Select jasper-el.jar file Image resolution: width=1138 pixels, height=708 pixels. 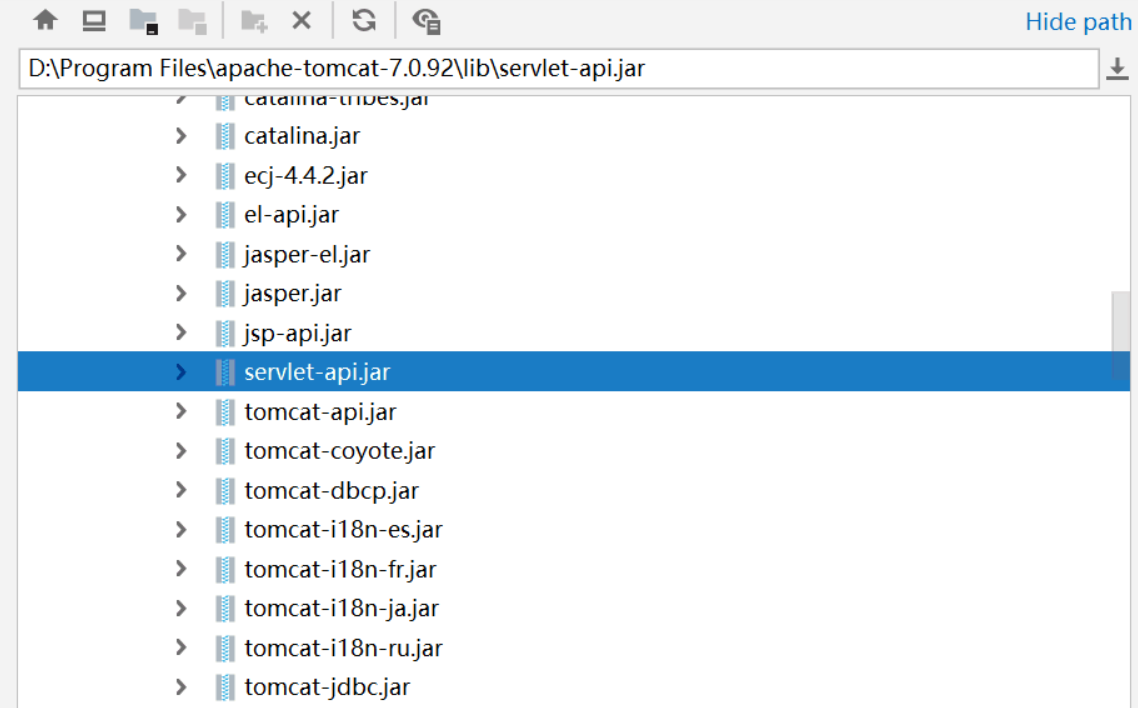(307, 254)
